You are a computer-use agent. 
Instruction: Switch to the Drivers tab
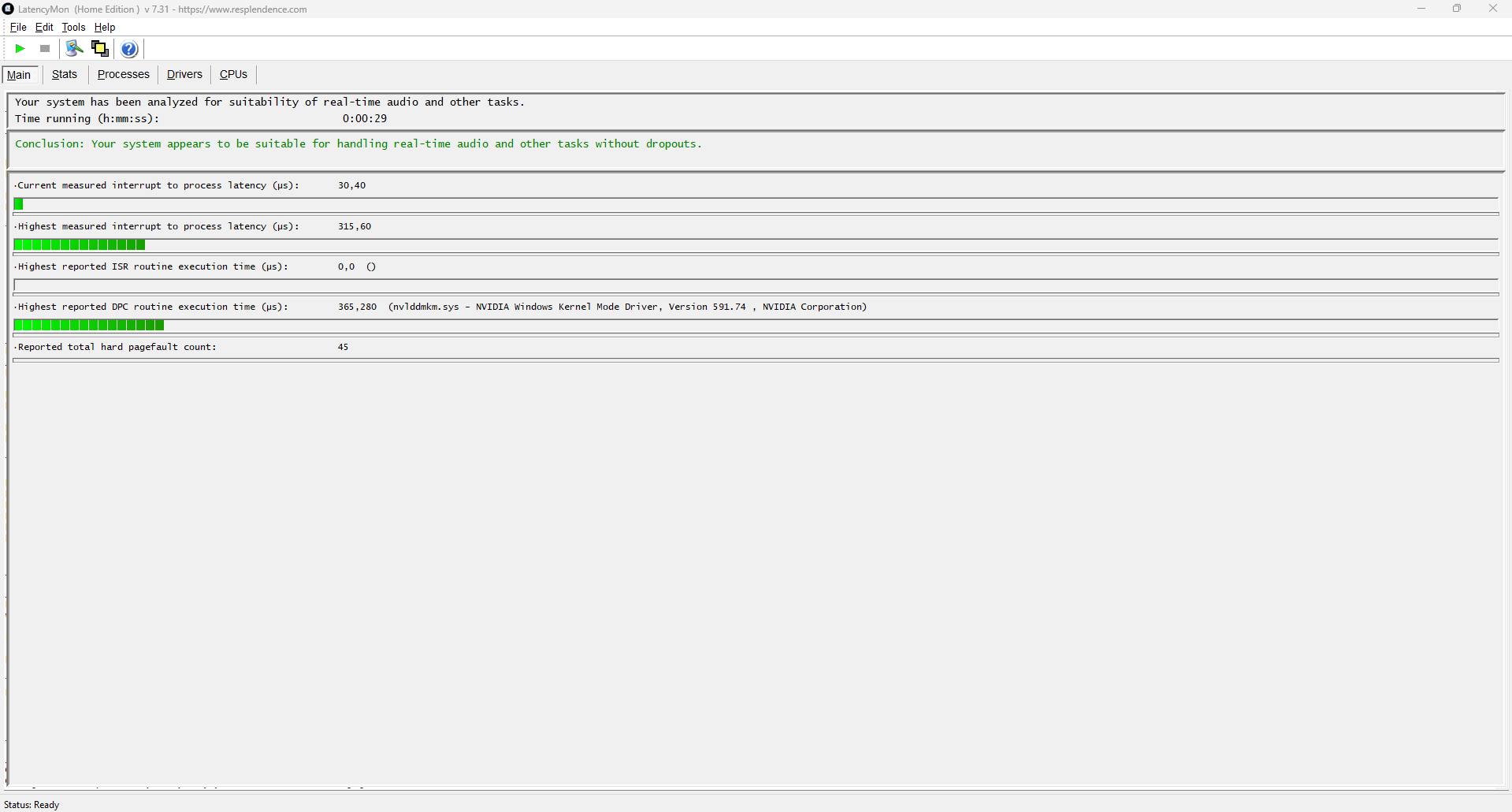(184, 74)
